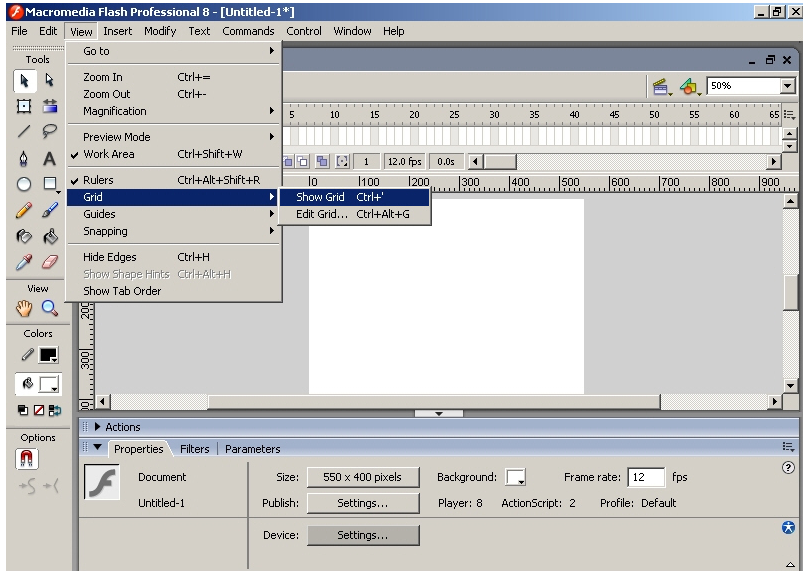Click the No Color icon
803x572 pixels.
click(x=38, y=410)
